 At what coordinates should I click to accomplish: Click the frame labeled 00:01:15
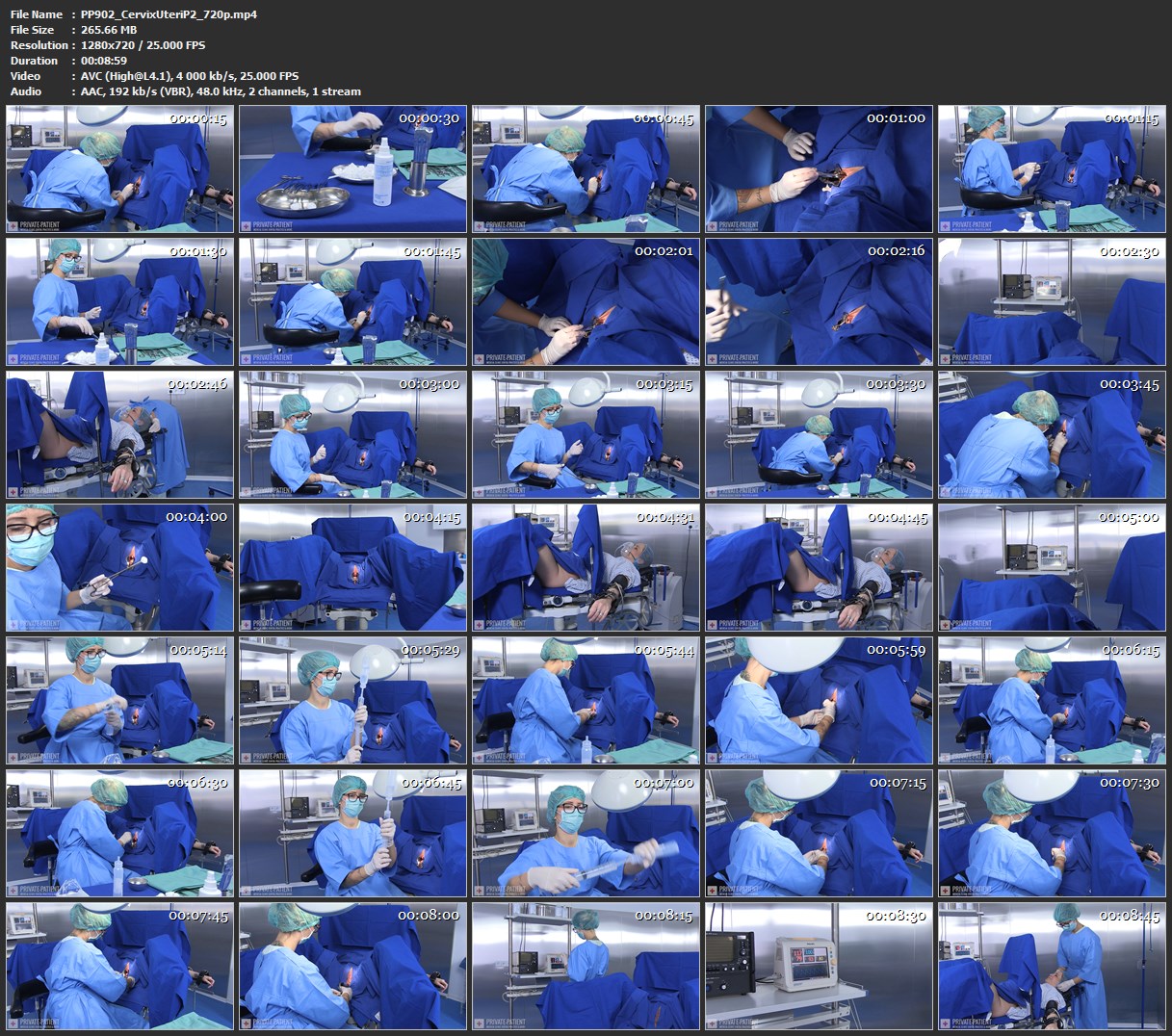pyautogui.click(x=1052, y=168)
